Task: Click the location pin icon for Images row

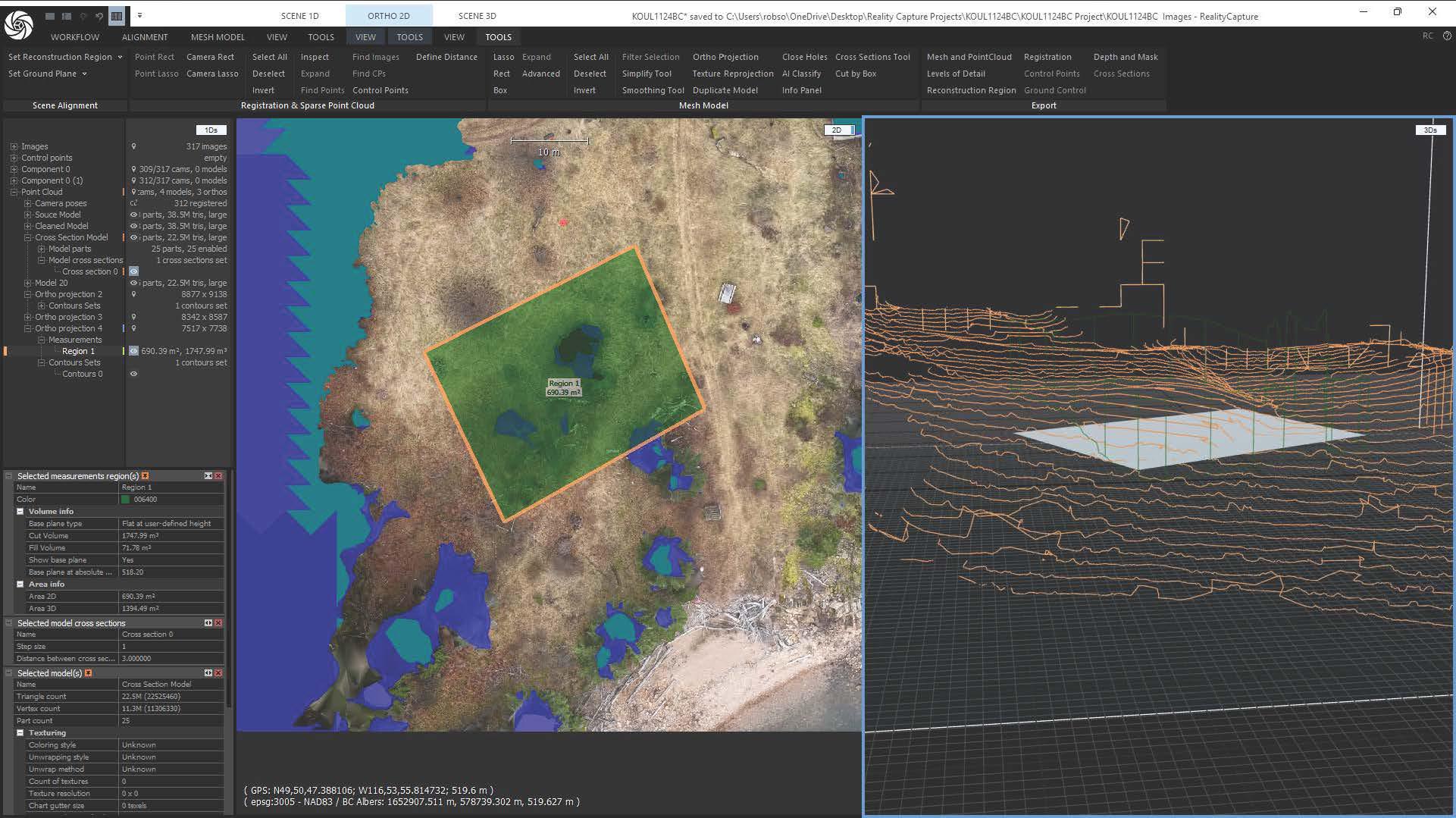Action: coord(134,146)
